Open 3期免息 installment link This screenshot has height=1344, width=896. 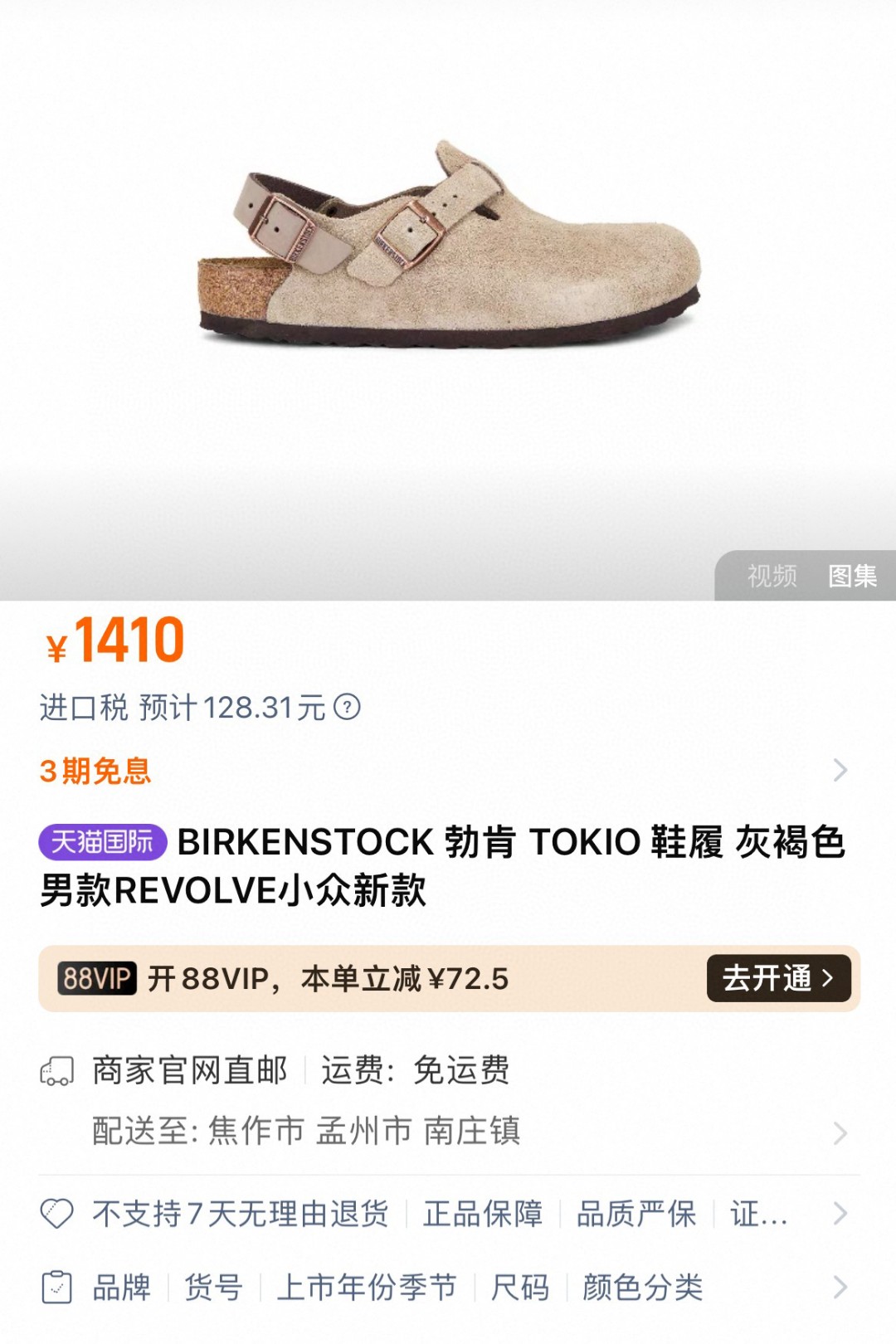pos(95,771)
